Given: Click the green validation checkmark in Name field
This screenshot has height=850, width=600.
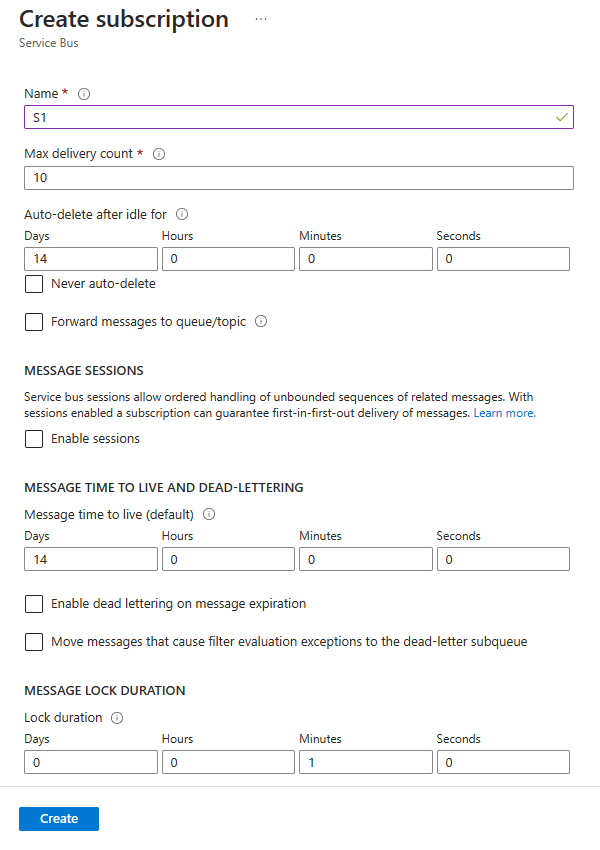Looking at the screenshot, I should [561, 116].
